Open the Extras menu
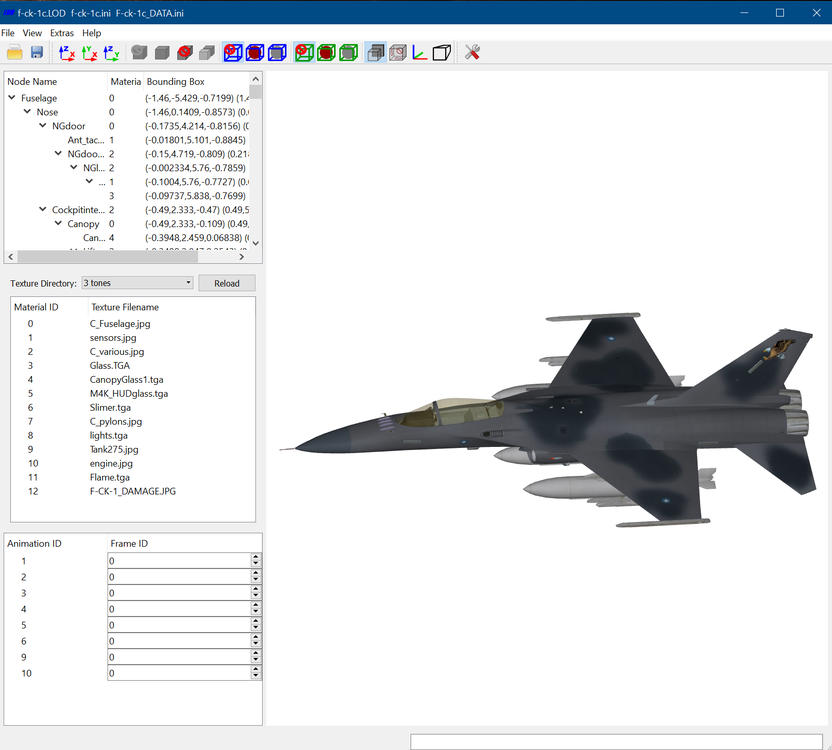Image resolution: width=832 pixels, height=750 pixels. (62, 33)
